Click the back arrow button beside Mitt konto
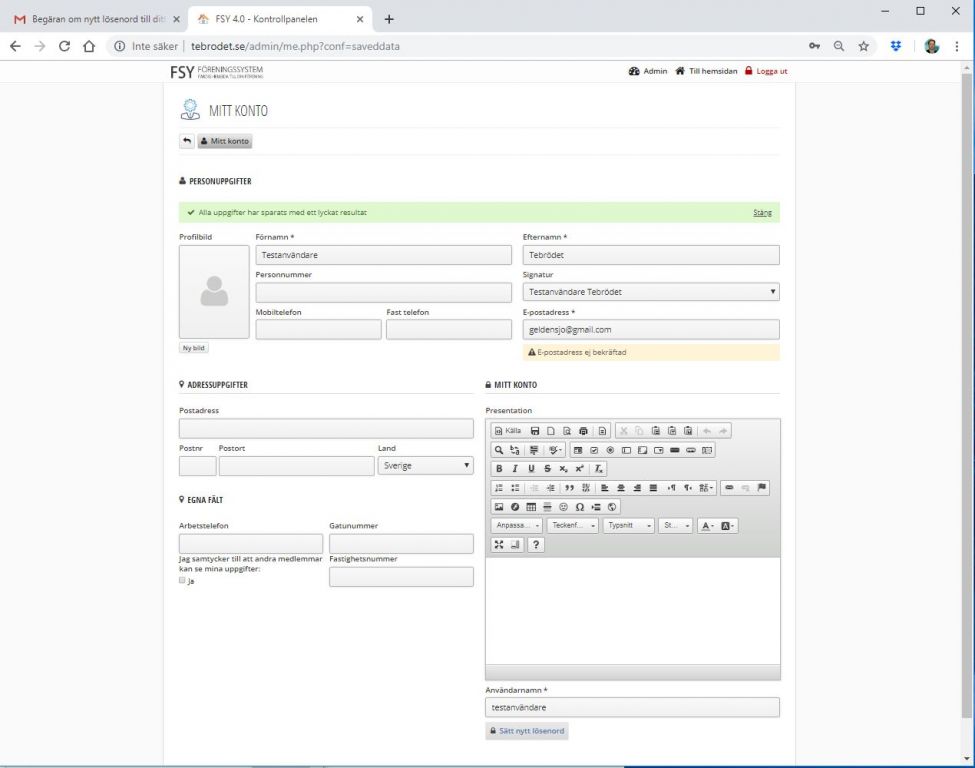Screen dimensions: 975x768 (x=187, y=141)
